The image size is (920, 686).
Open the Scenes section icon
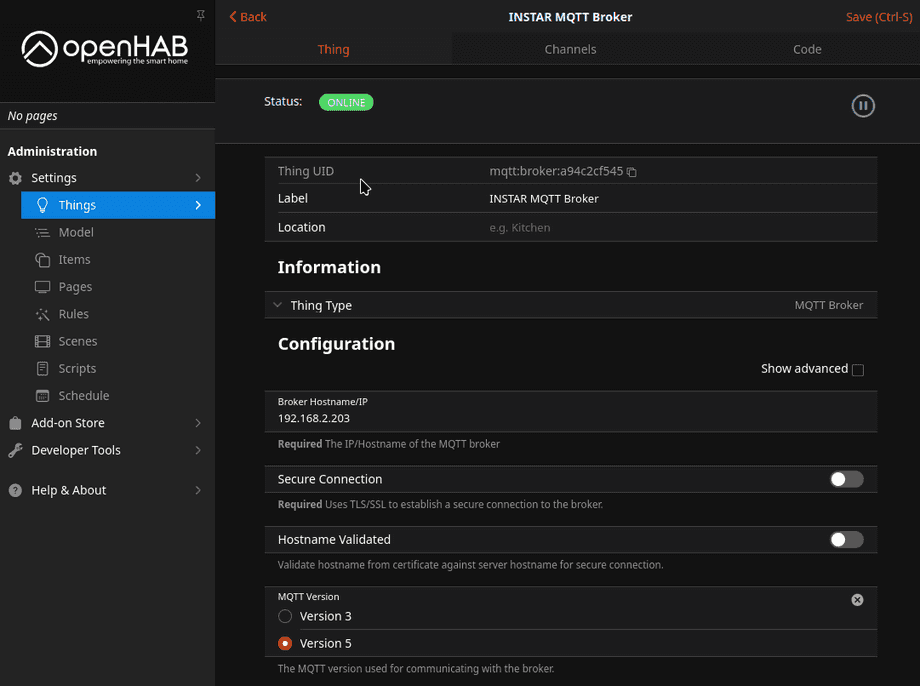43,341
